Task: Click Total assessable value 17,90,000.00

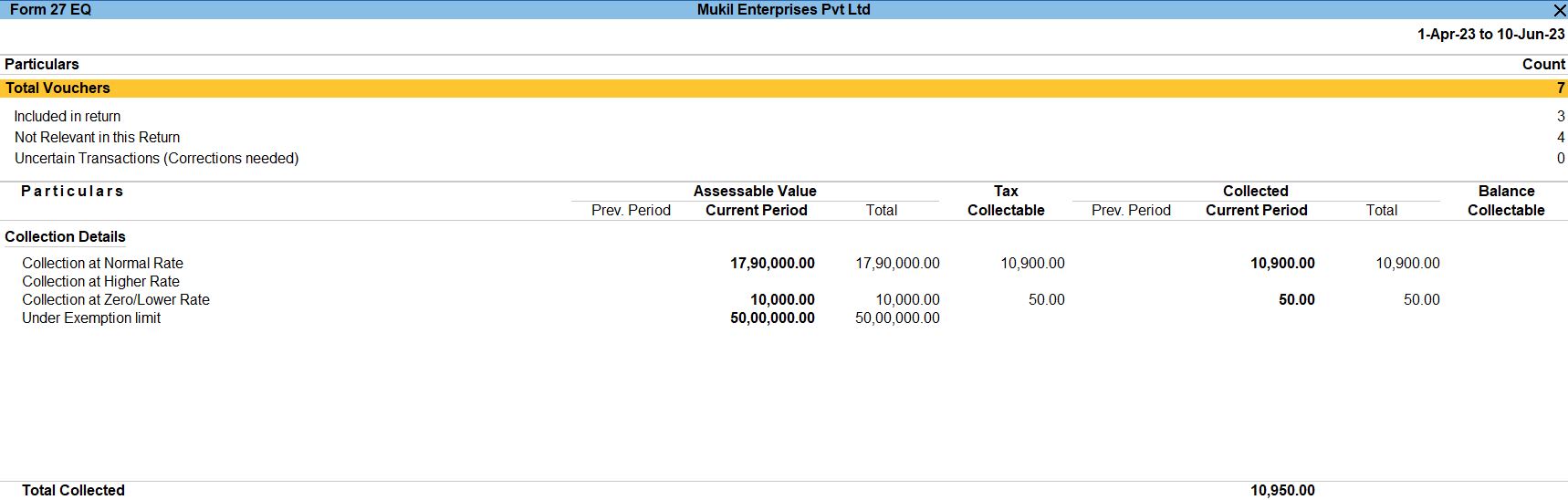Action: click(897, 263)
